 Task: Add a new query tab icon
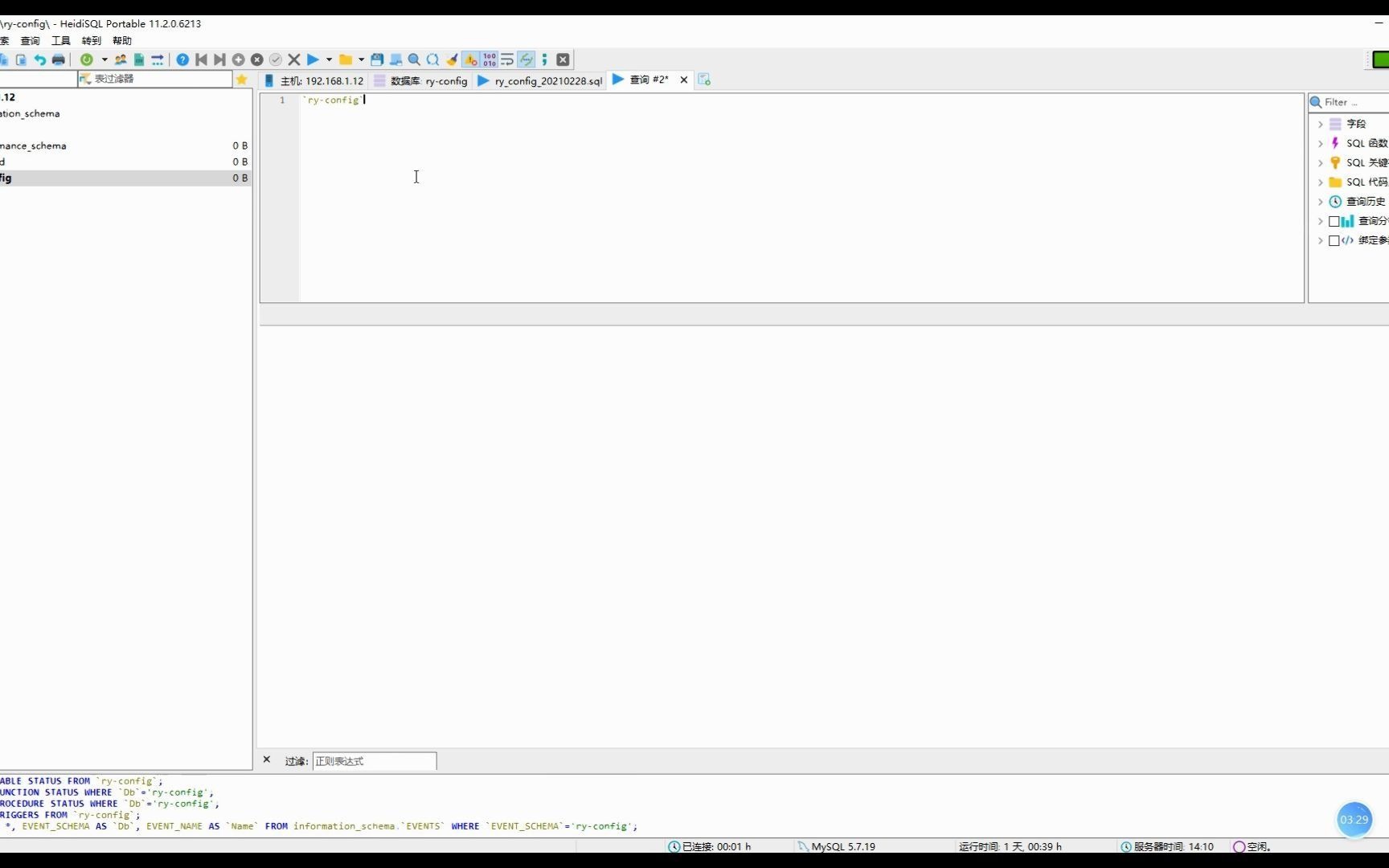click(x=704, y=80)
